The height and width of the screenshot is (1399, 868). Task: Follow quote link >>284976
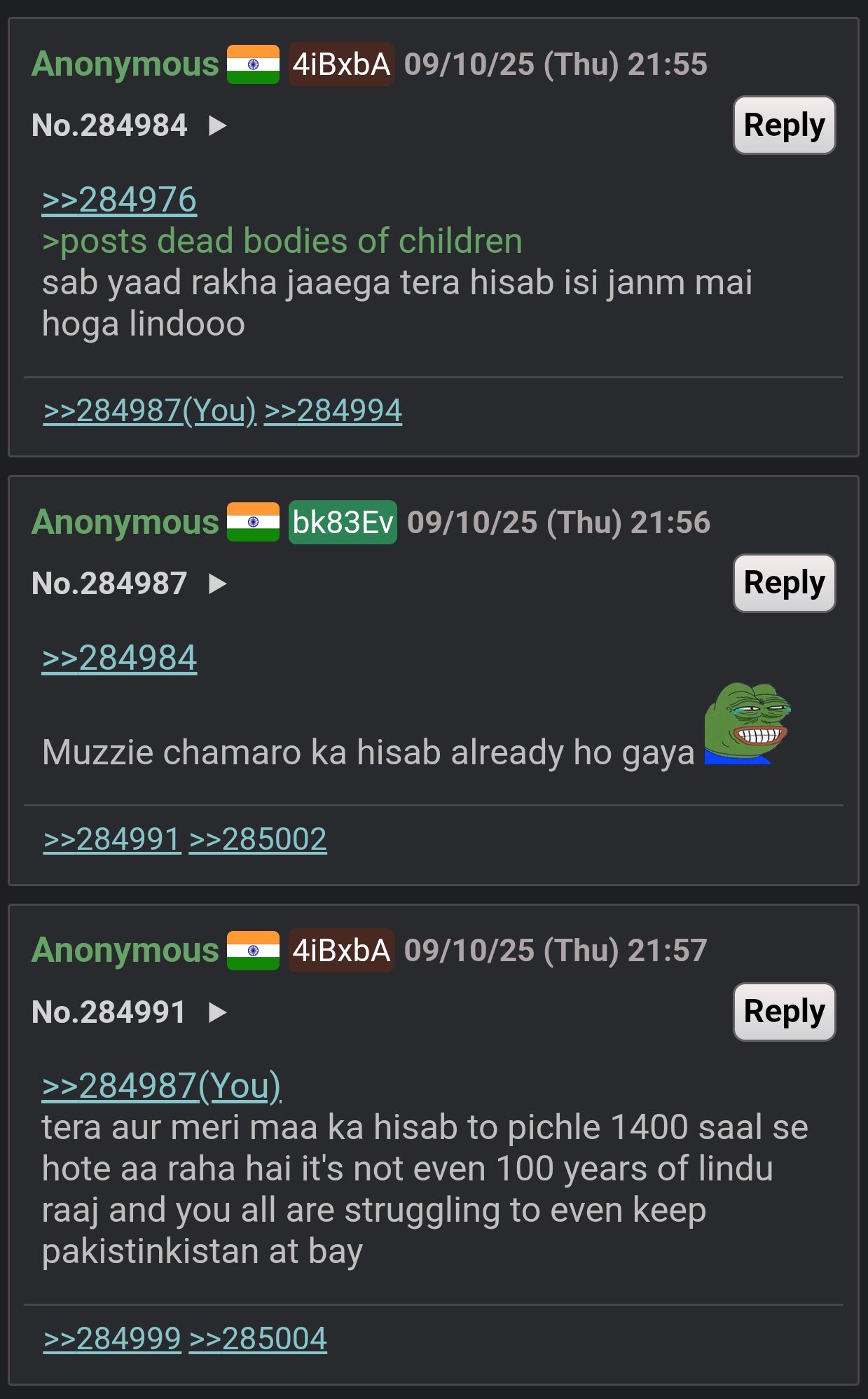click(119, 200)
